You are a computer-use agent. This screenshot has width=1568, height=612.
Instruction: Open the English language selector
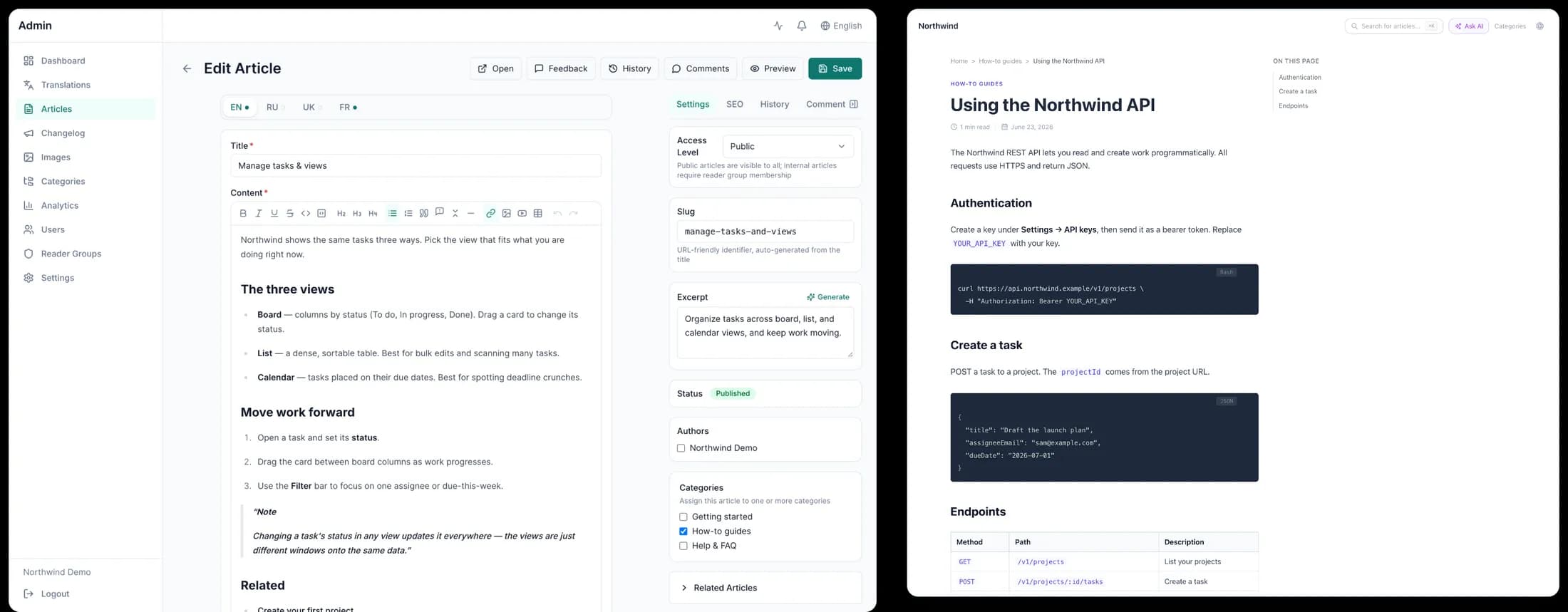pos(841,26)
